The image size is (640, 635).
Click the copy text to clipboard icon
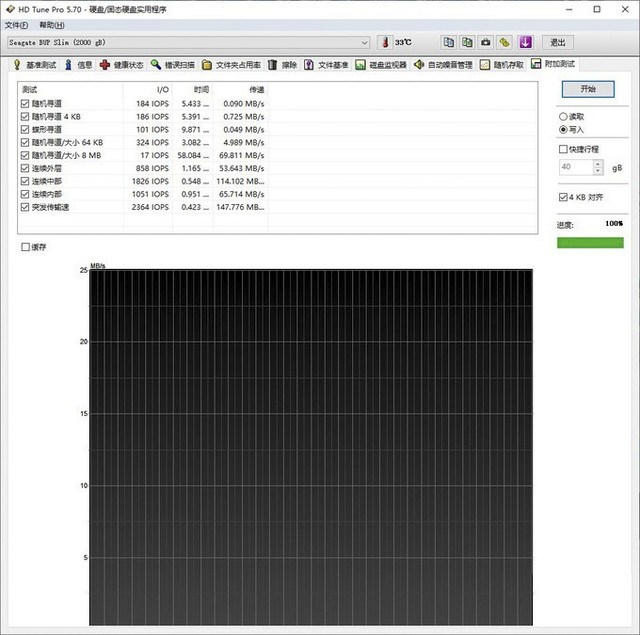[x=449, y=42]
